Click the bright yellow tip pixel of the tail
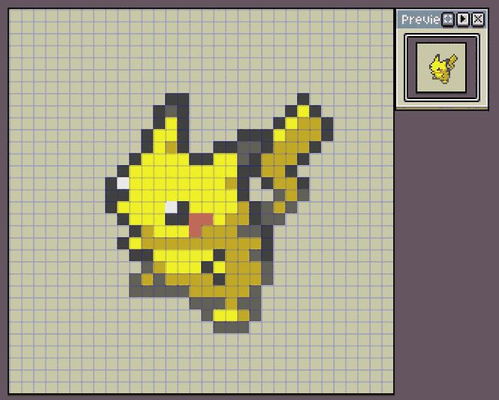499x400 pixels. [x=303, y=111]
